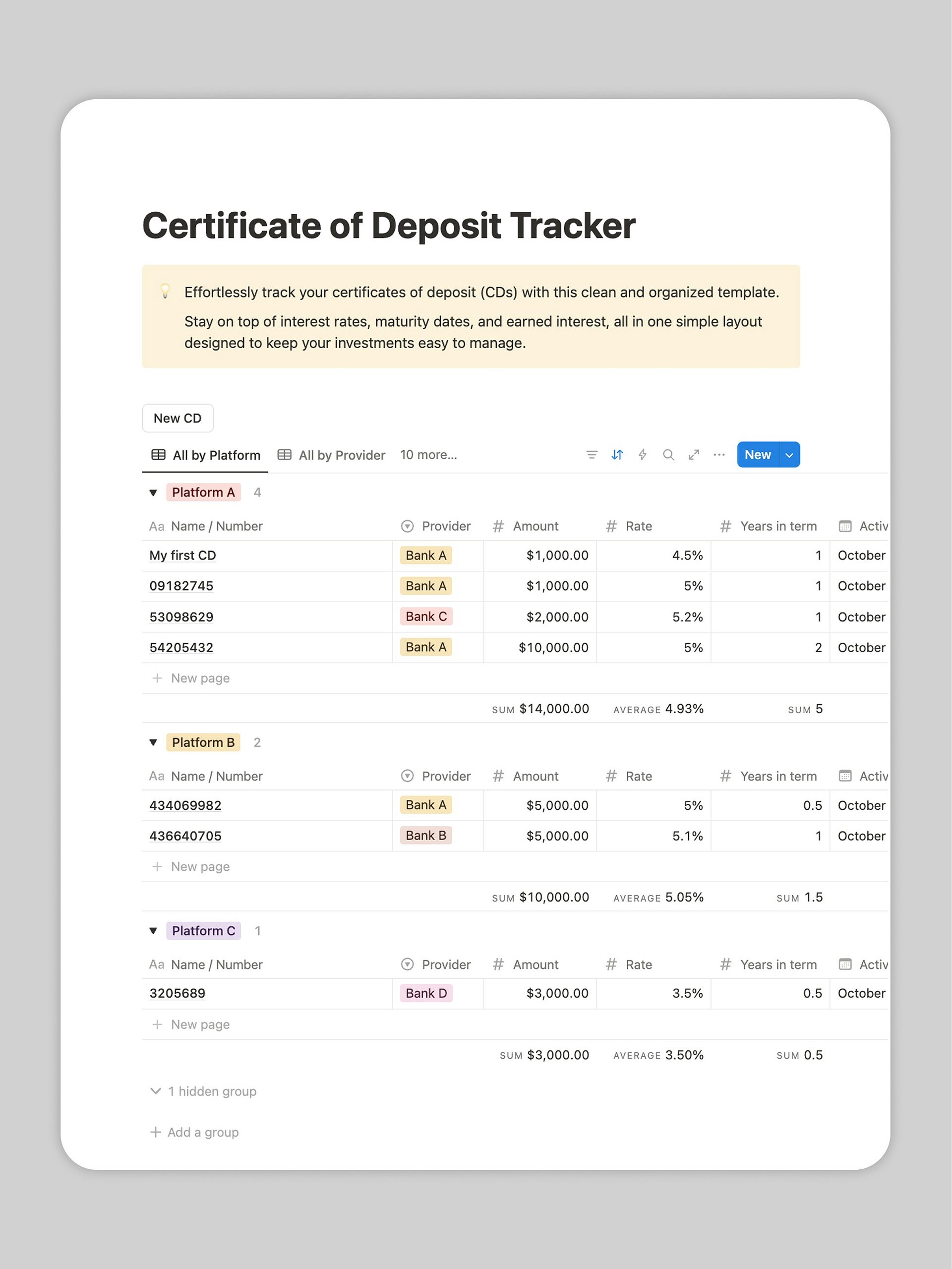Screen dimensions: 952x1269
Task: Open the New button dropdown arrow
Action: [x=789, y=455]
